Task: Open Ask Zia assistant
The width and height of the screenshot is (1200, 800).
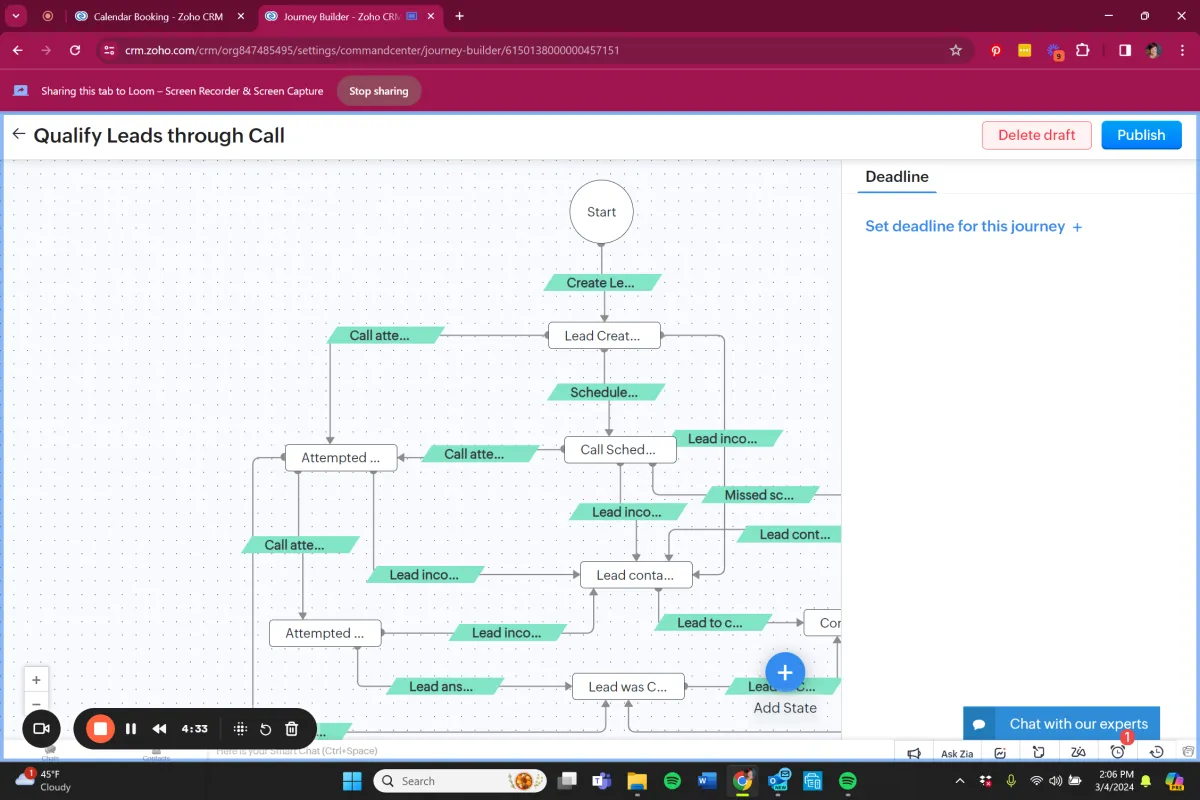Action: pyautogui.click(x=957, y=753)
